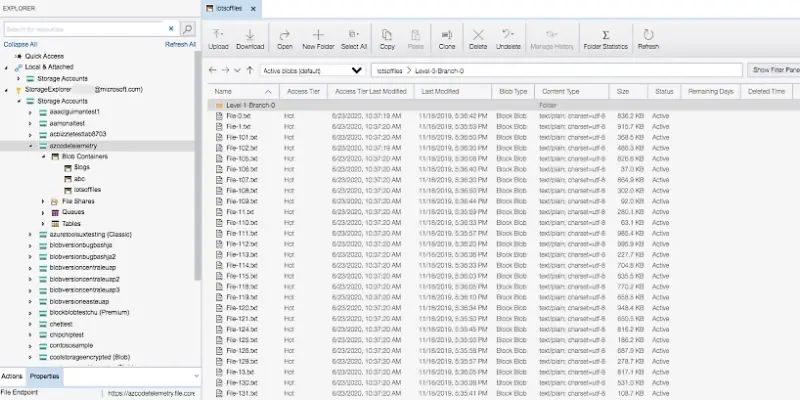
Task: Click lotsoffiles in the breadcrumb path
Action: 389,71
